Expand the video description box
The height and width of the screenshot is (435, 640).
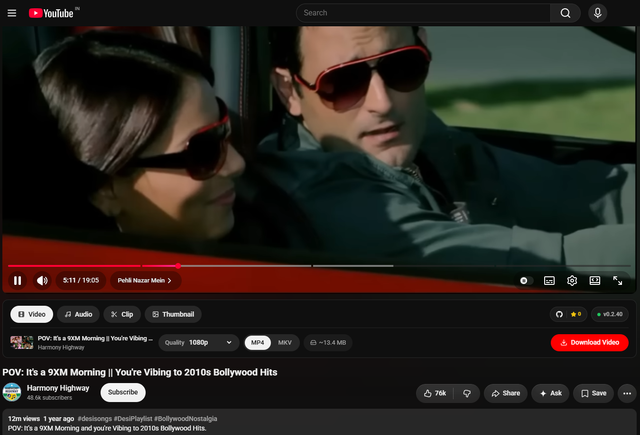coord(319,423)
